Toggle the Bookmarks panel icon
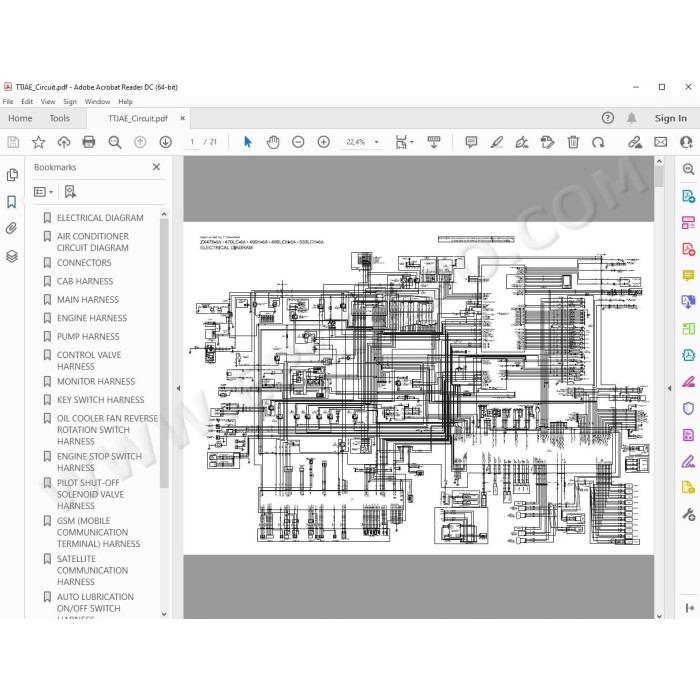 click(12, 202)
